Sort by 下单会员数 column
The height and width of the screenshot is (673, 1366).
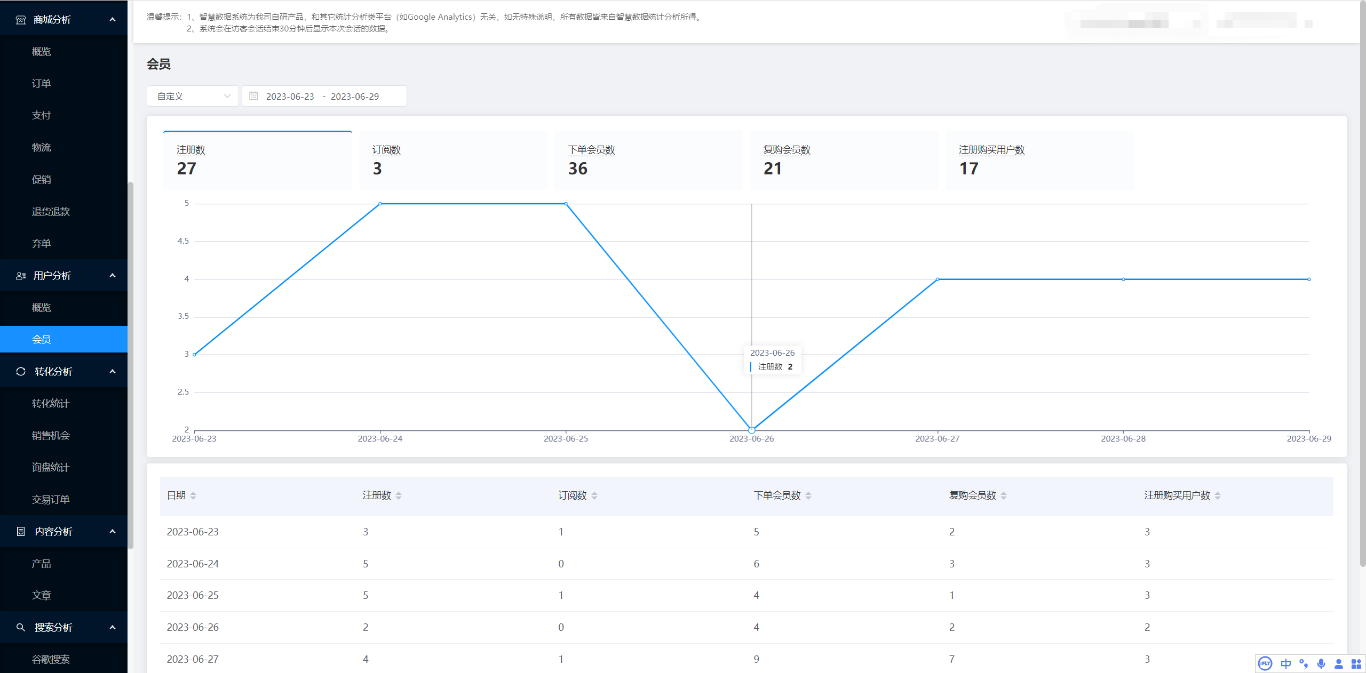[808, 496]
